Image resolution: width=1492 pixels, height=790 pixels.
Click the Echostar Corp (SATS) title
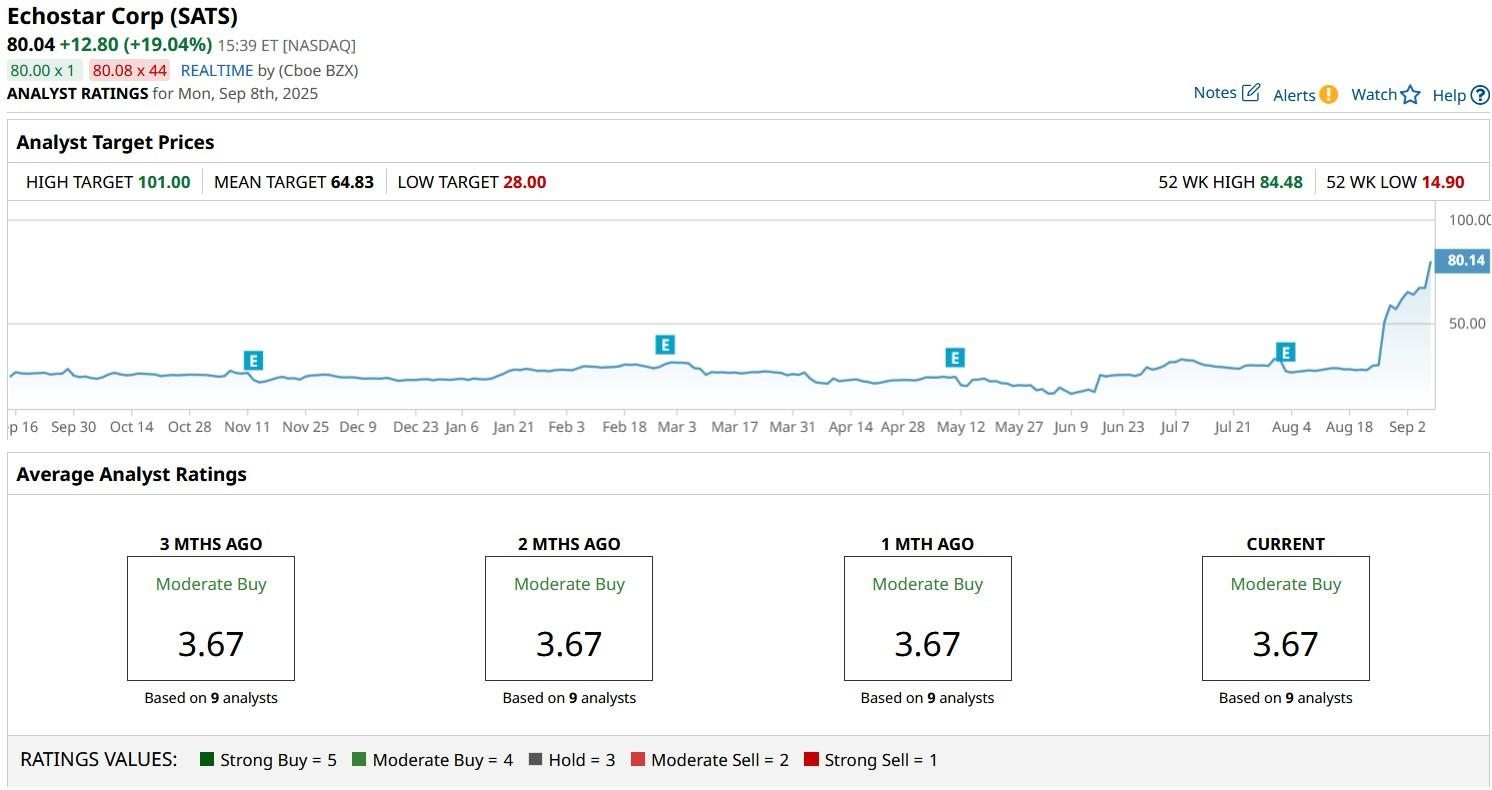pyautogui.click(x=122, y=17)
